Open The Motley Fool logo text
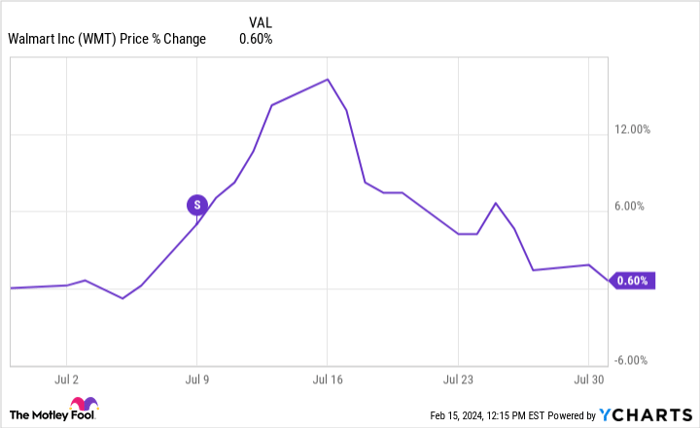 pos(43,414)
